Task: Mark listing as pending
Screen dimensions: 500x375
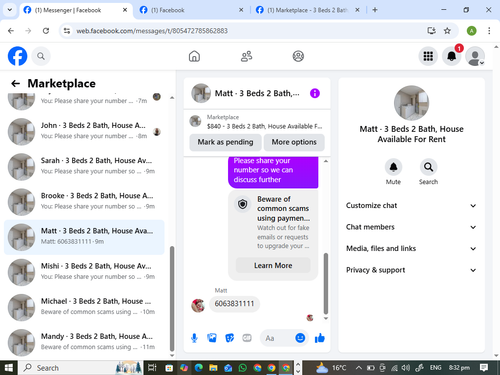Action: (x=225, y=142)
